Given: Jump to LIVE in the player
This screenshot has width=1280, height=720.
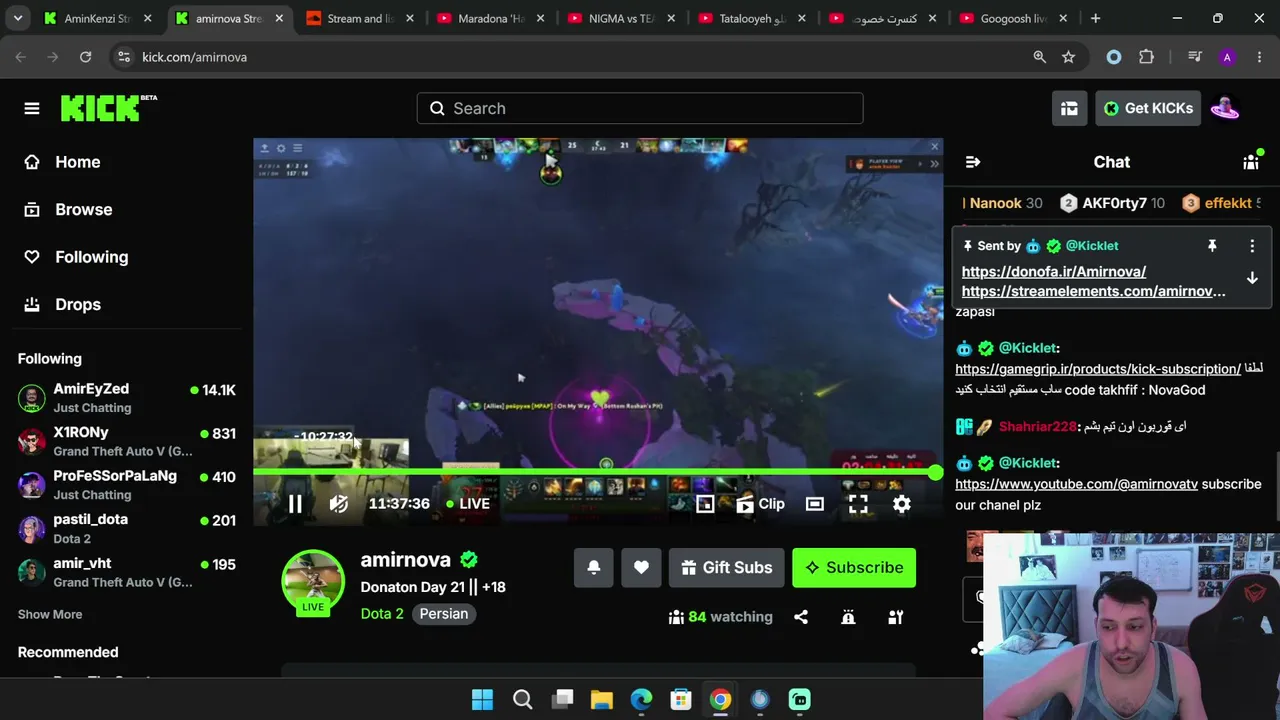Looking at the screenshot, I should [468, 504].
